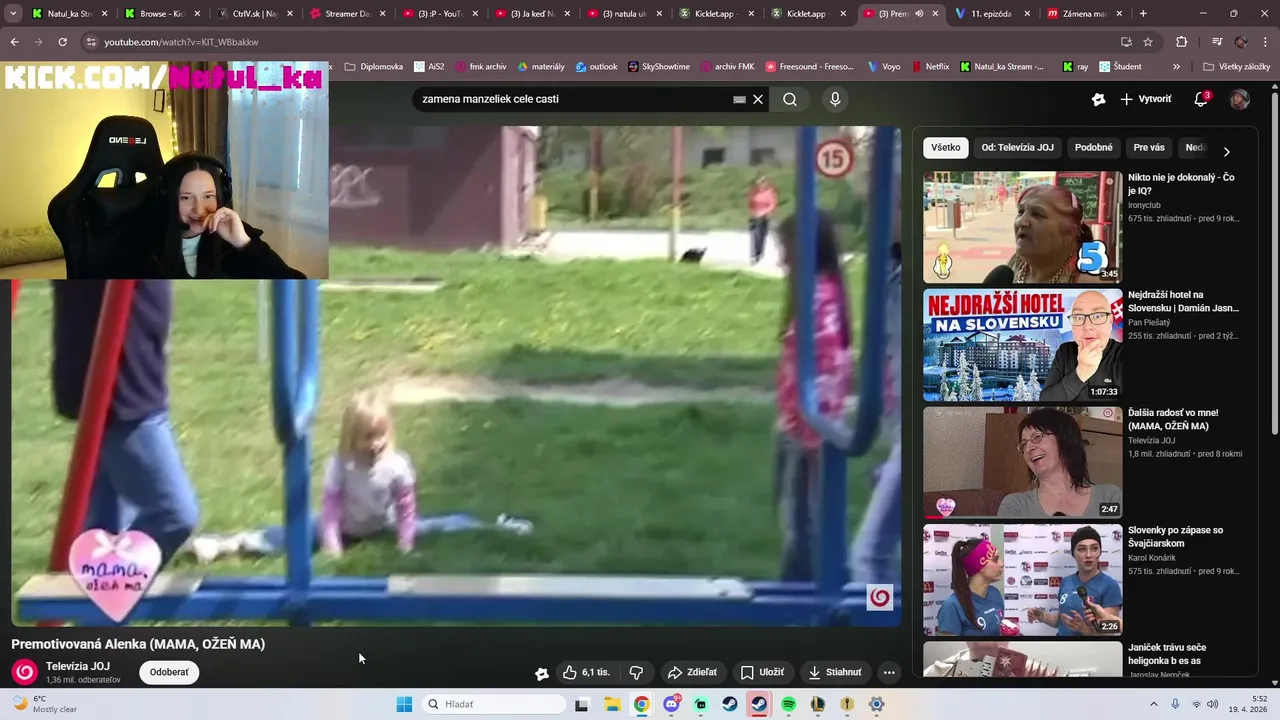Viewport: 1280px width, 720px height.
Task: Switch to the Zámena manželiek browser tab
Action: tap(1084, 14)
